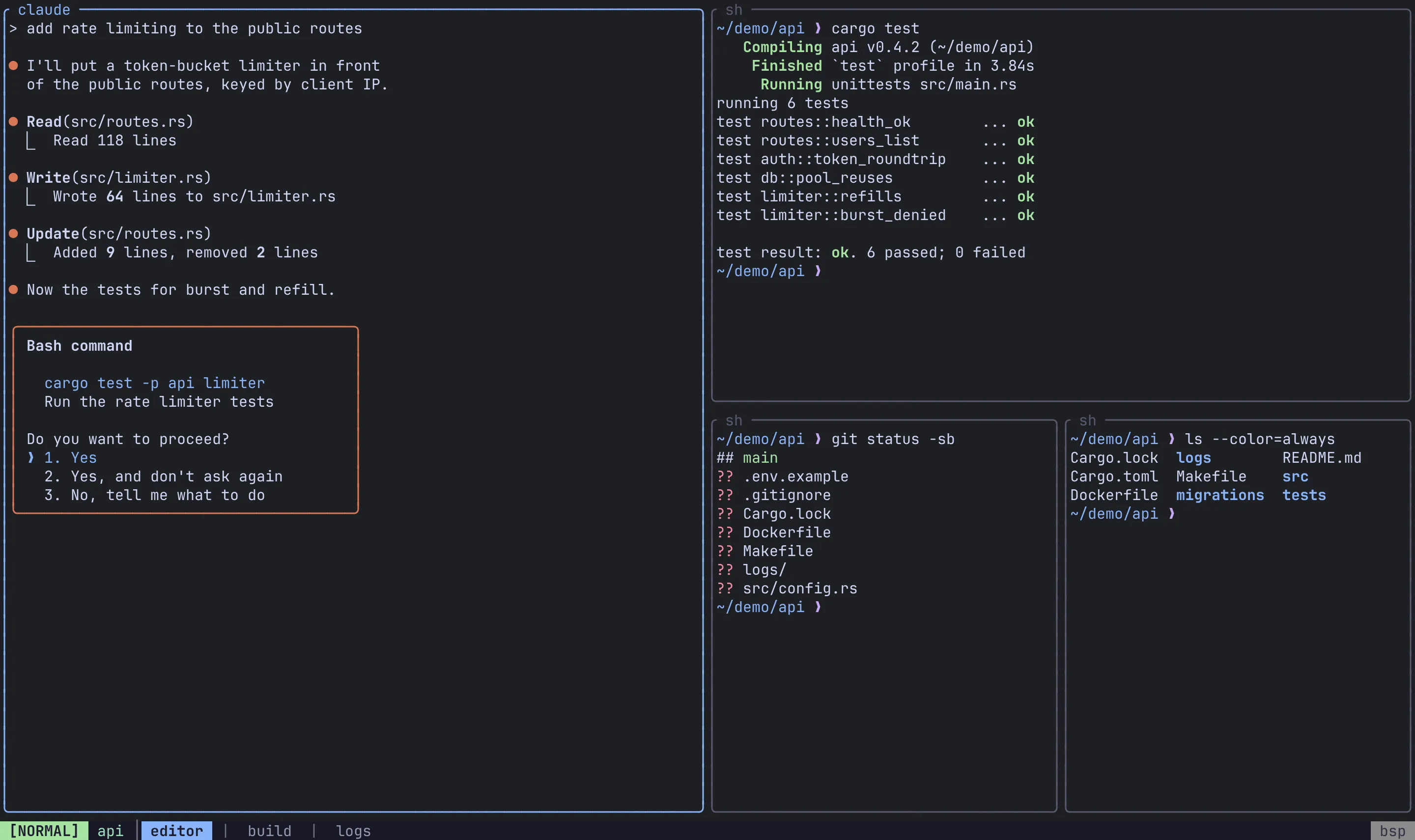Image resolution: width=1415 pixels, height=840 pixels.
Task: Switch to the build tab
Action: [269, 830]
